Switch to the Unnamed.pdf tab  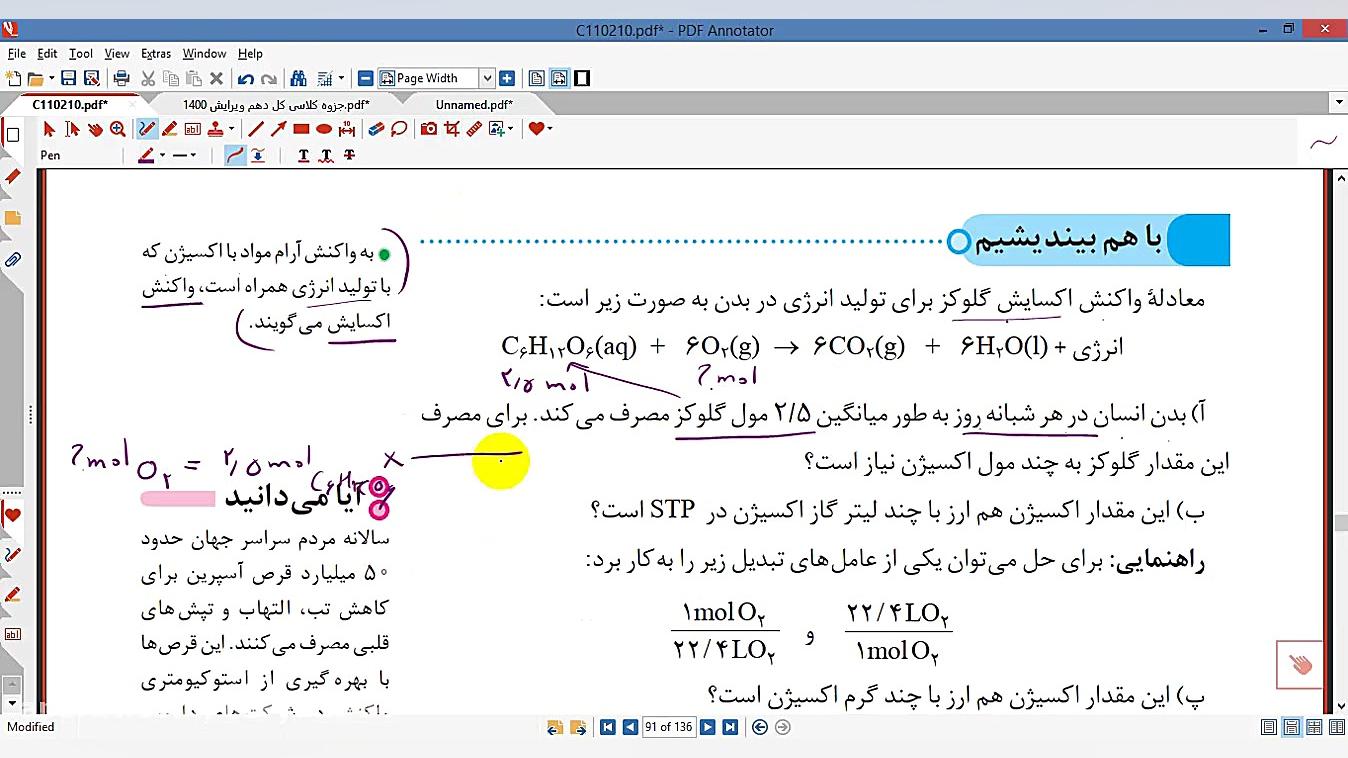(x=474, y=104)
